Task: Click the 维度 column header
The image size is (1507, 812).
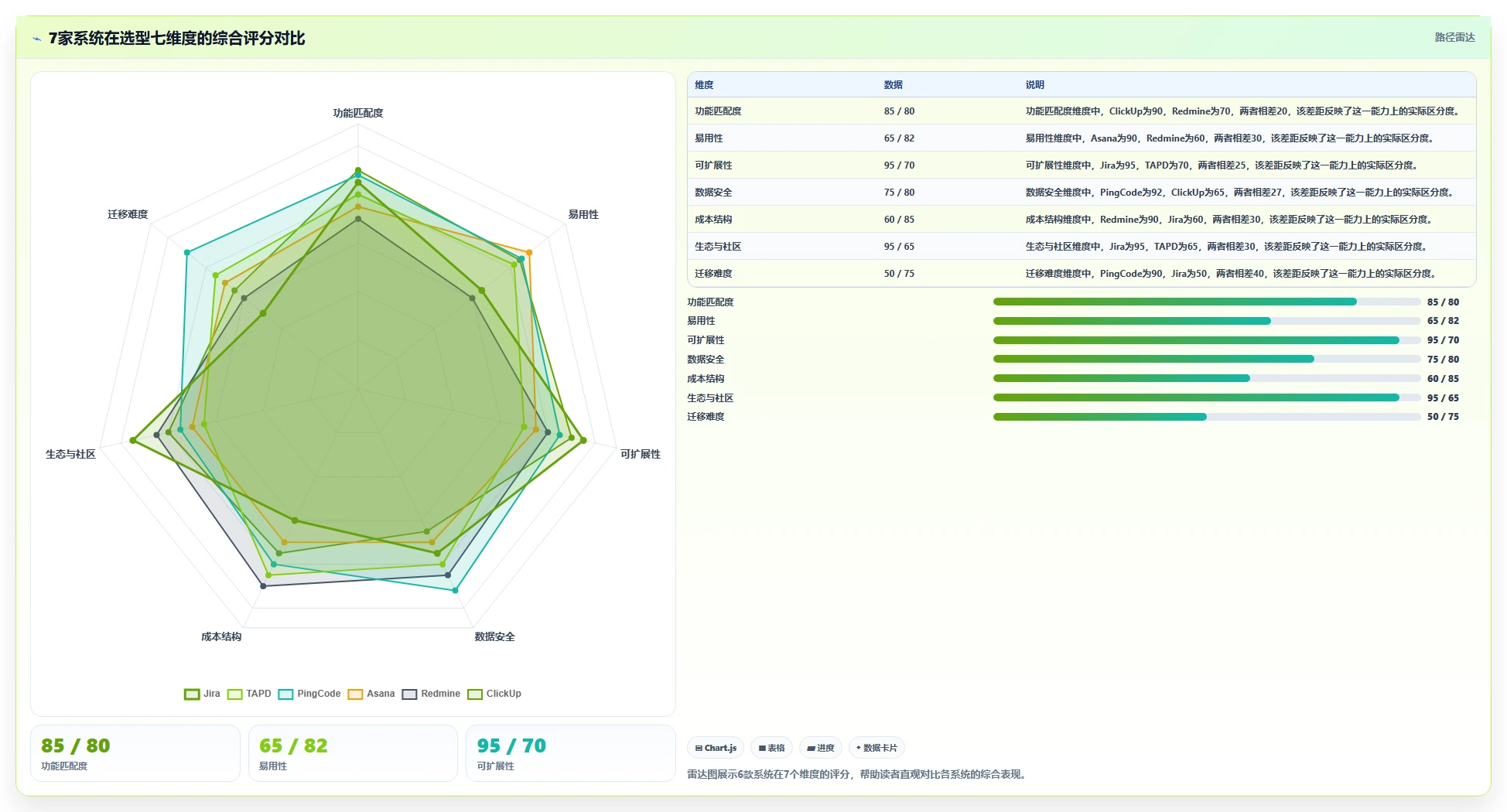Action: [x=704, y=85]
